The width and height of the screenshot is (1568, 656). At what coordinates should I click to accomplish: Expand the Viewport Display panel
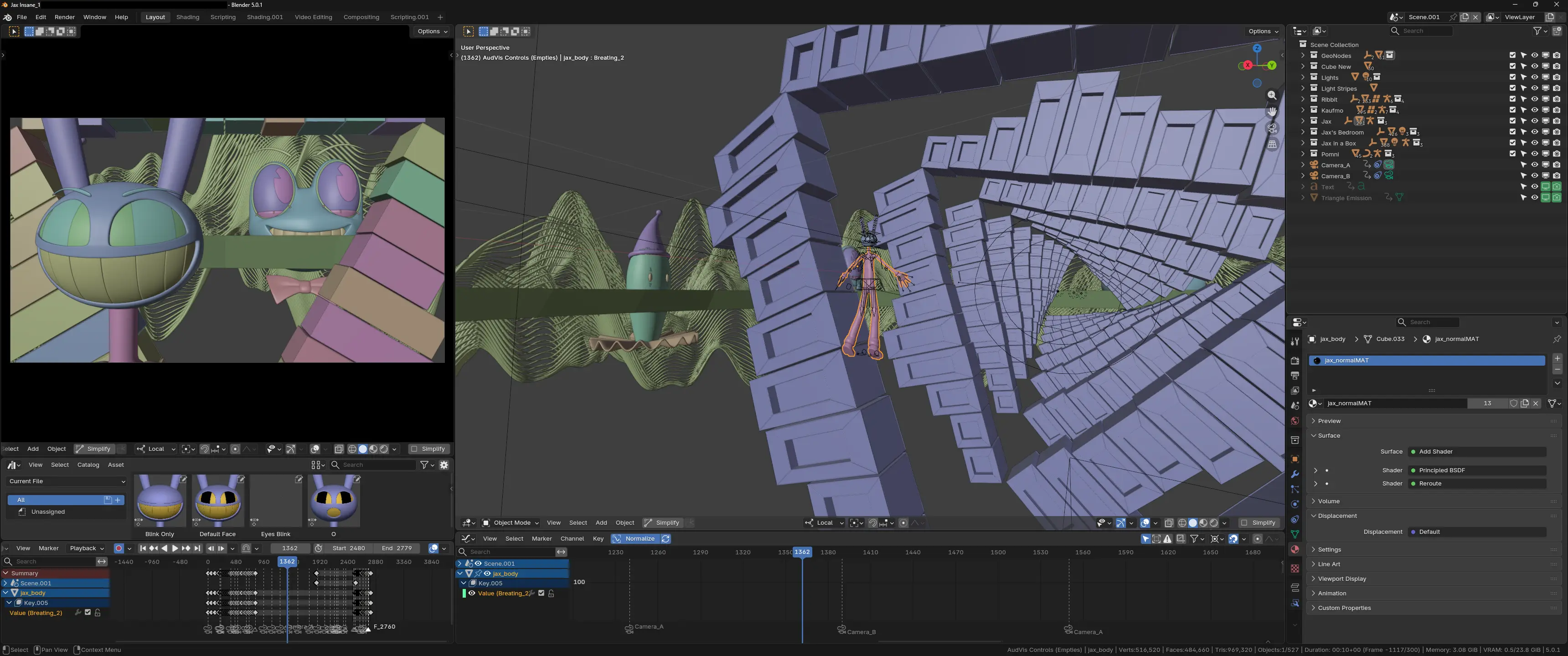(1341, 579)
